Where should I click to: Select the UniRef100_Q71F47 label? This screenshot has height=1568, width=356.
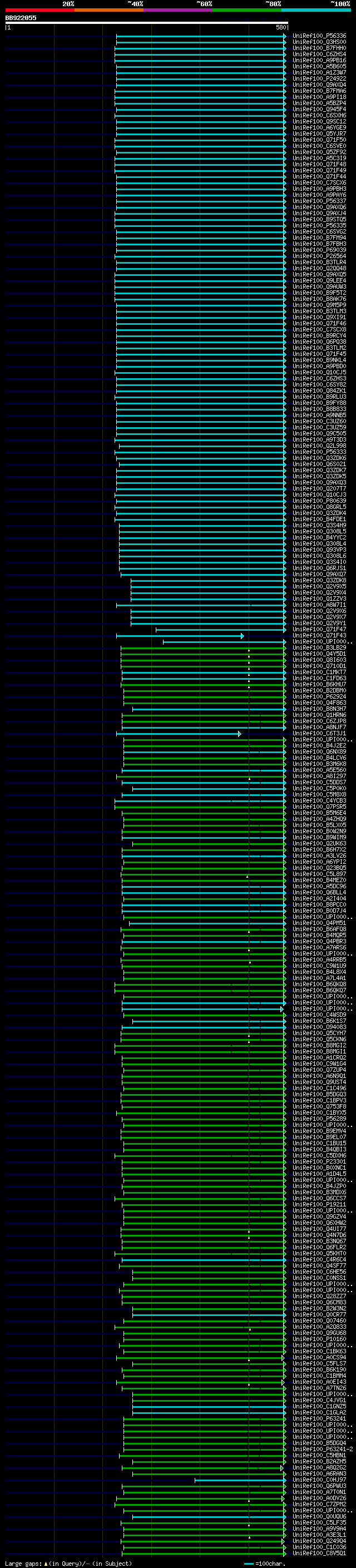[x=319, y=630]
